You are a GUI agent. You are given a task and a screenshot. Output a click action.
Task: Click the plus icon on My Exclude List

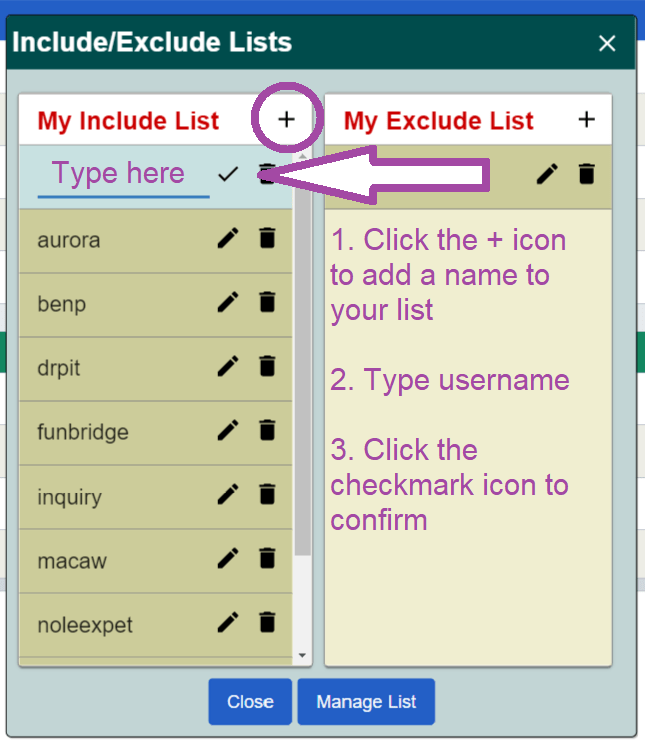(x=587, y=120)
